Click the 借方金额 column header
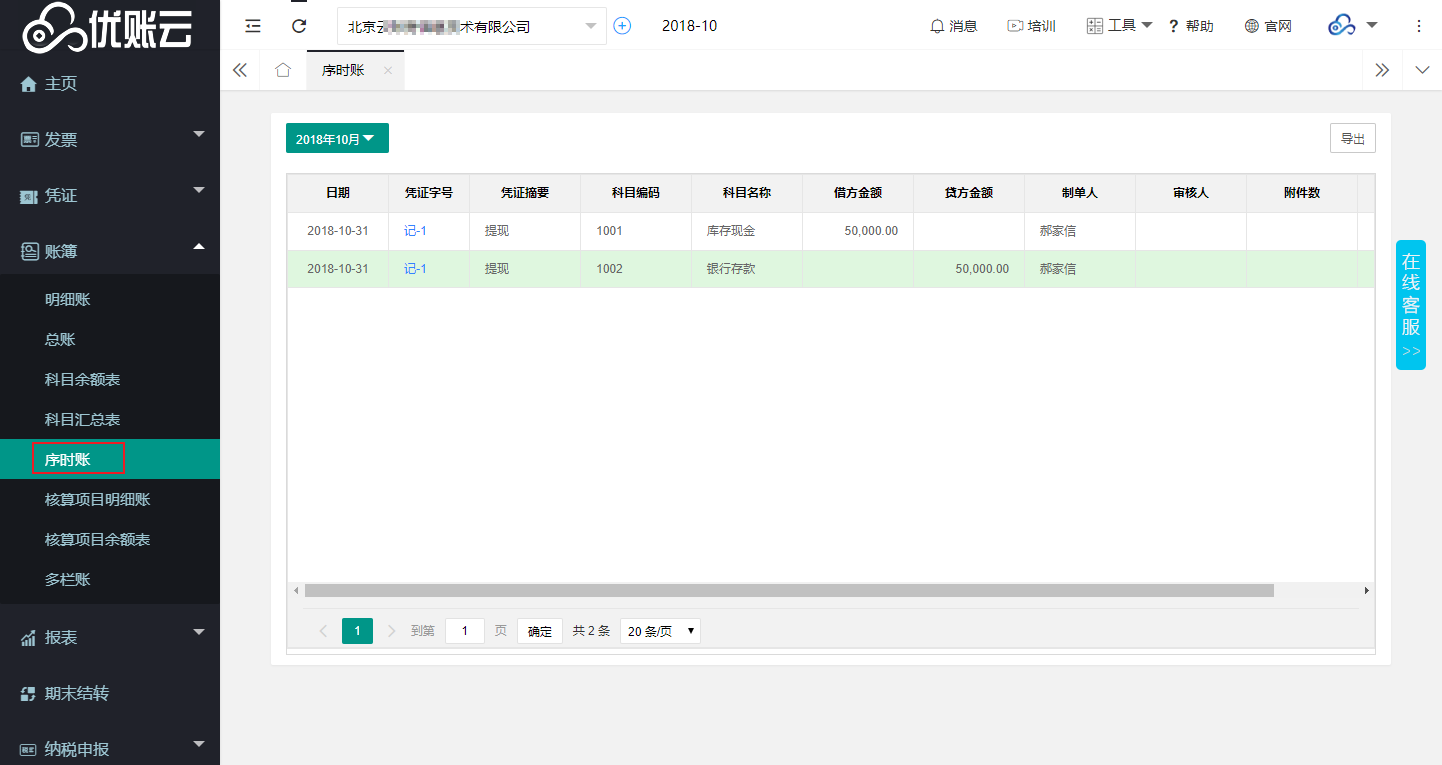 pyautogui.click(x=858, y=193)
